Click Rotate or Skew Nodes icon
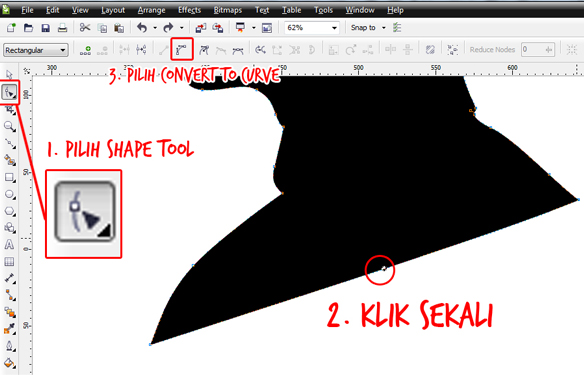584x375 pixels. (x=350, y=50)
